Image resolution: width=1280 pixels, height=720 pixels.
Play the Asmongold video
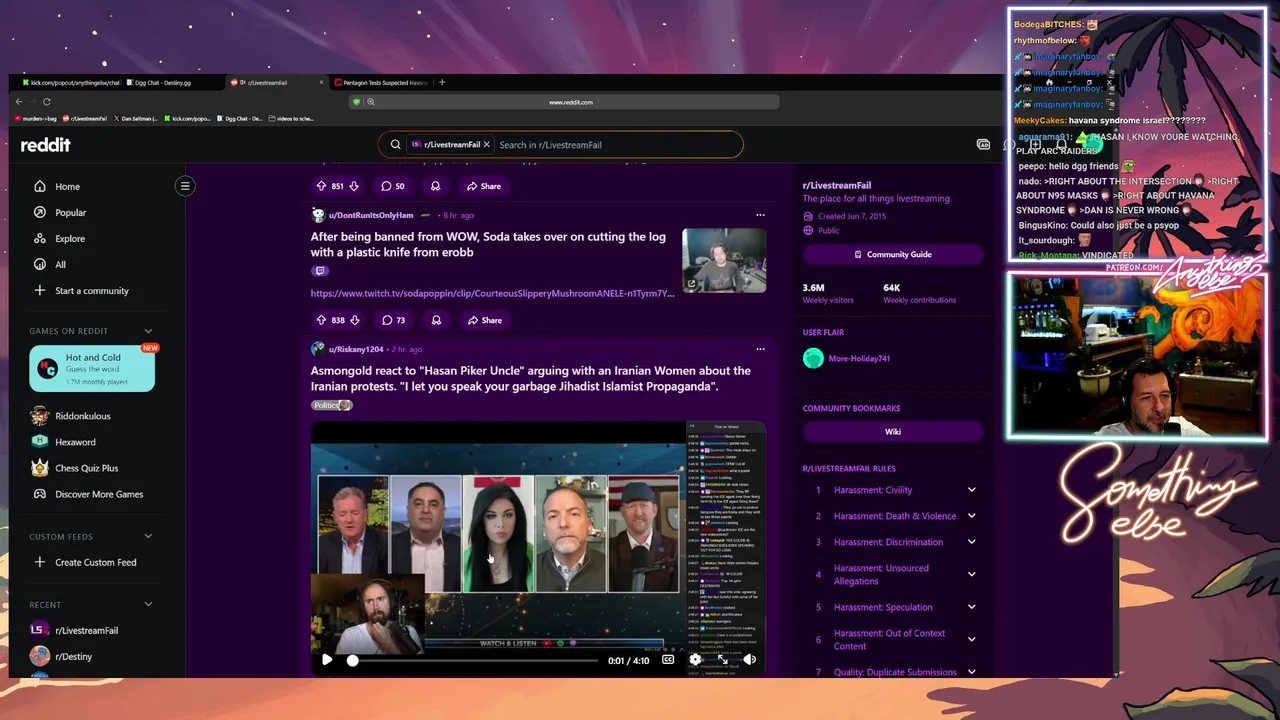pyautogui.click(x=327, y=660)
